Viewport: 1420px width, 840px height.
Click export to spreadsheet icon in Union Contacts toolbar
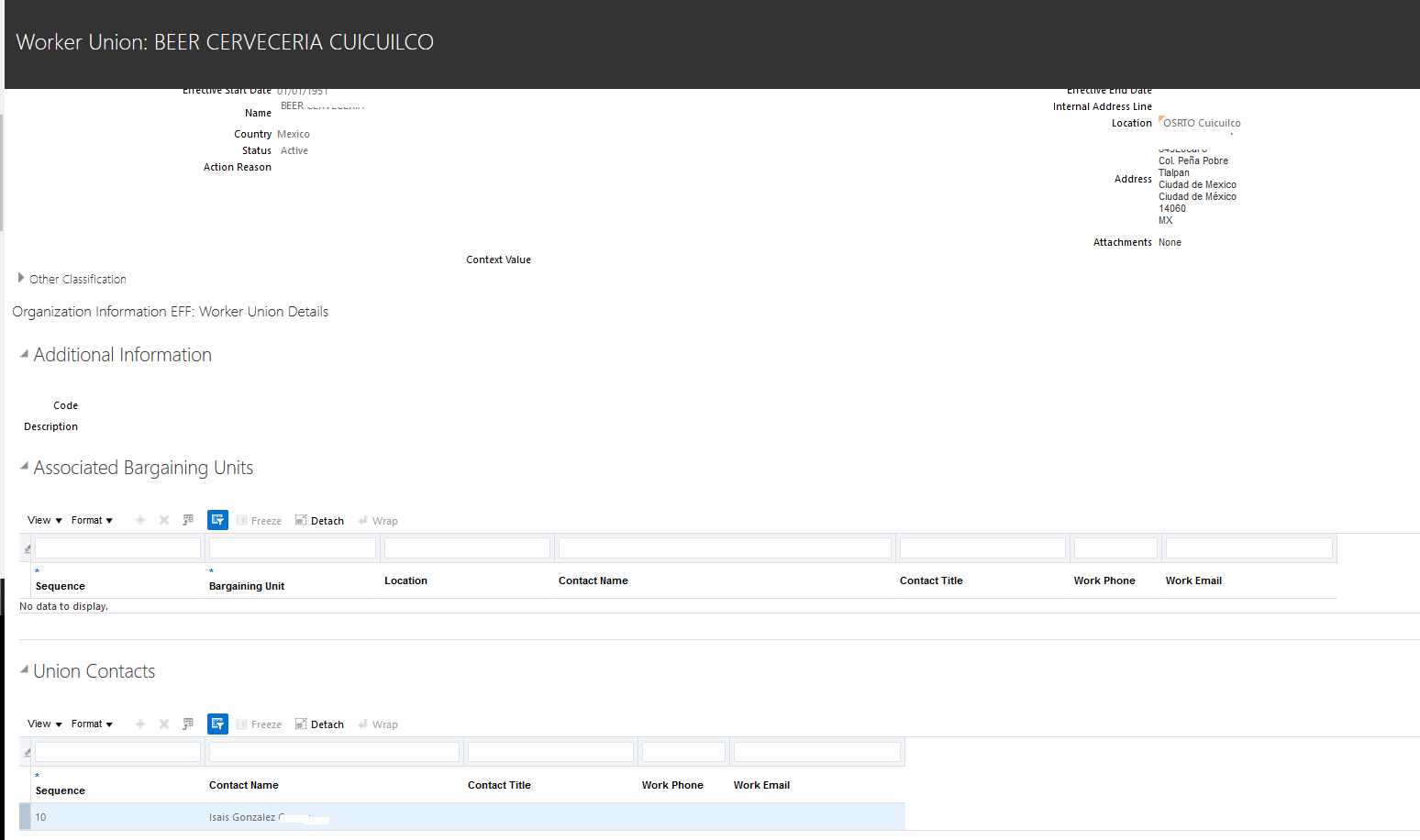click(x=188, y=724)
